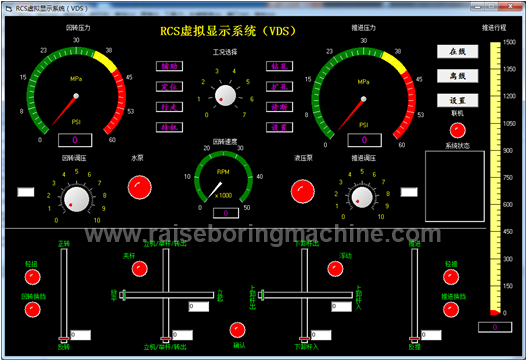
Task: Click the 轻推 indicator lamp
Action: [451, 277]
